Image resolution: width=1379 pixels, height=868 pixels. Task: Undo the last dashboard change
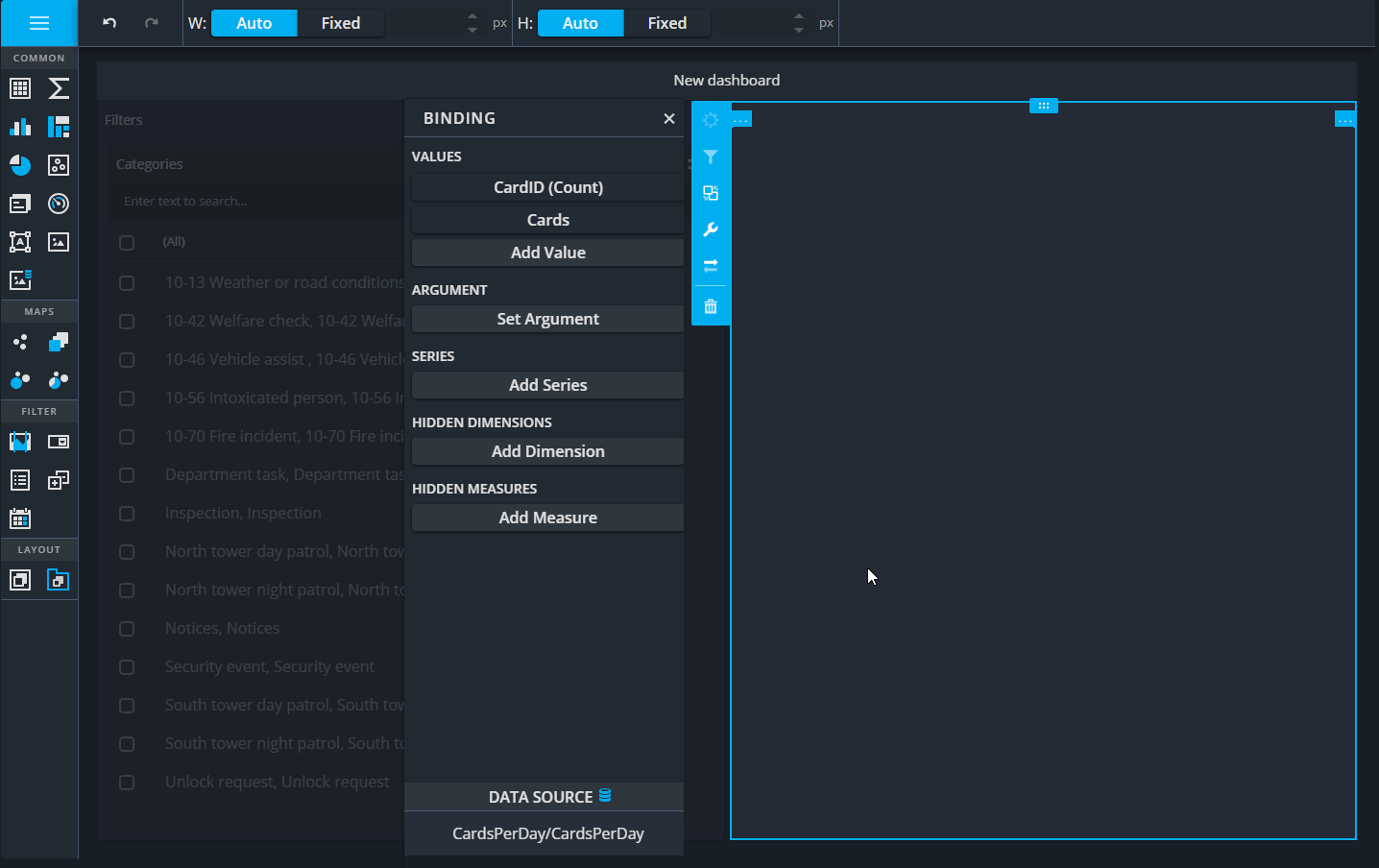pos(109,23)
